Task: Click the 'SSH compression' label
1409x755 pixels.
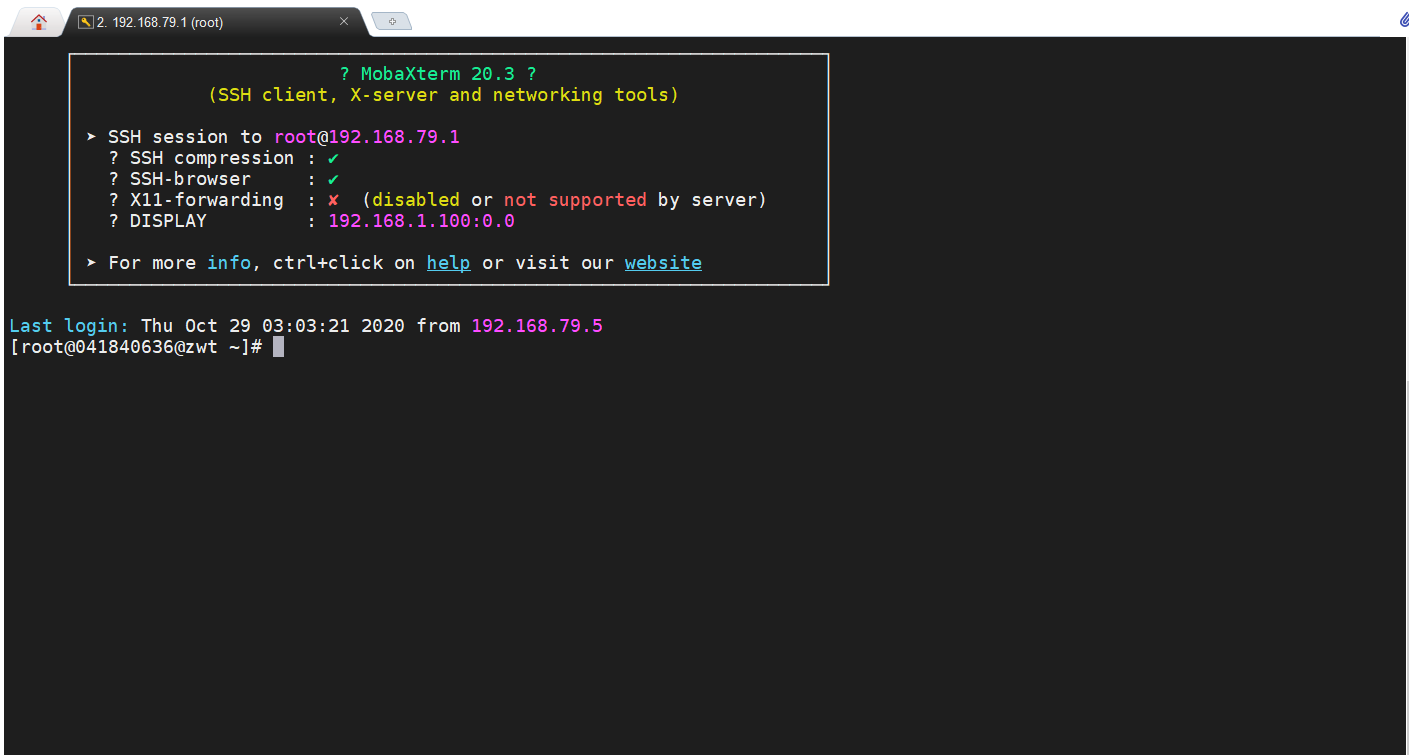Action: (212, 158)
